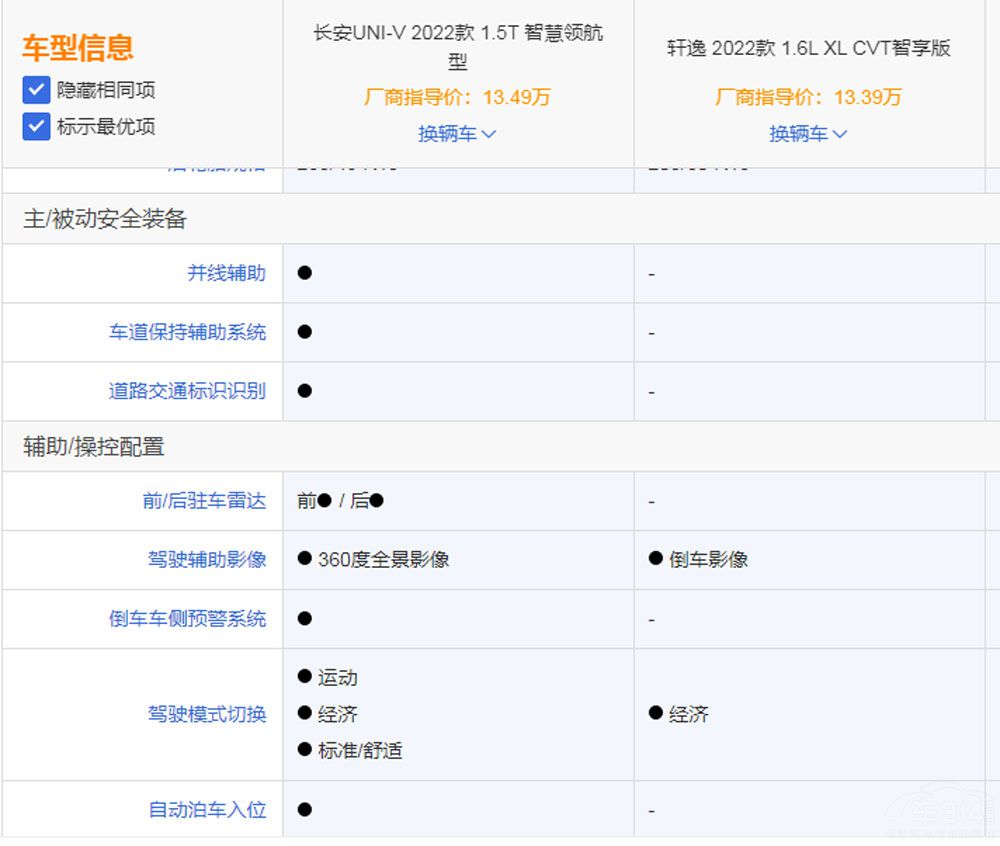Click the 轩逸 2022款 model title

(x=808, y=47)
